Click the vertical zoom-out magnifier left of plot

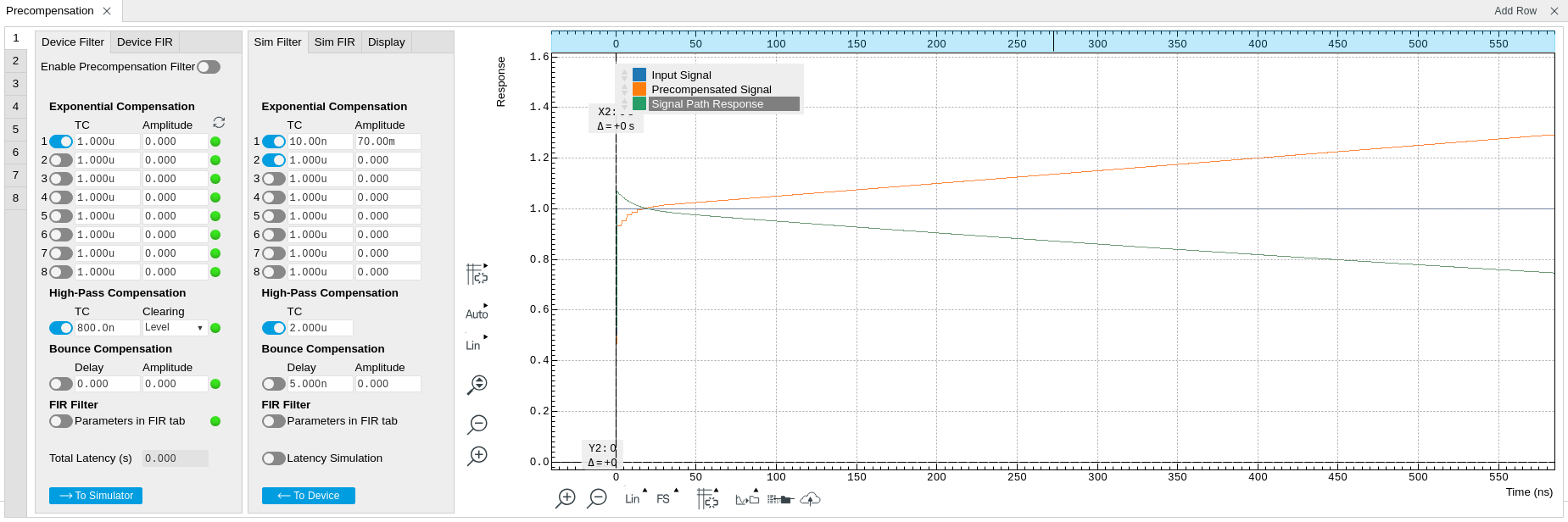pos(477,424)
